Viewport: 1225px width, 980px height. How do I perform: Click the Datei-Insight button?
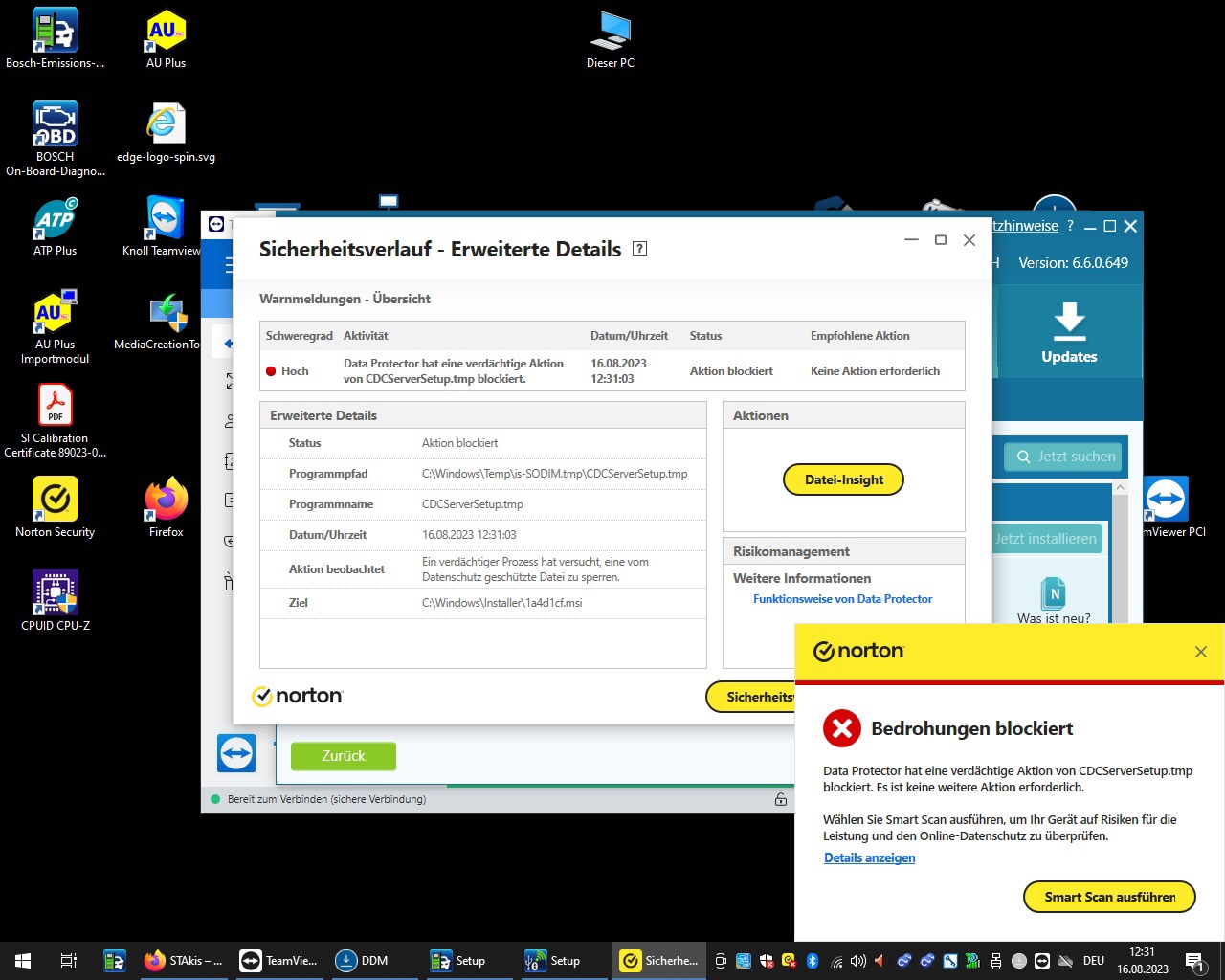[843, 479]
